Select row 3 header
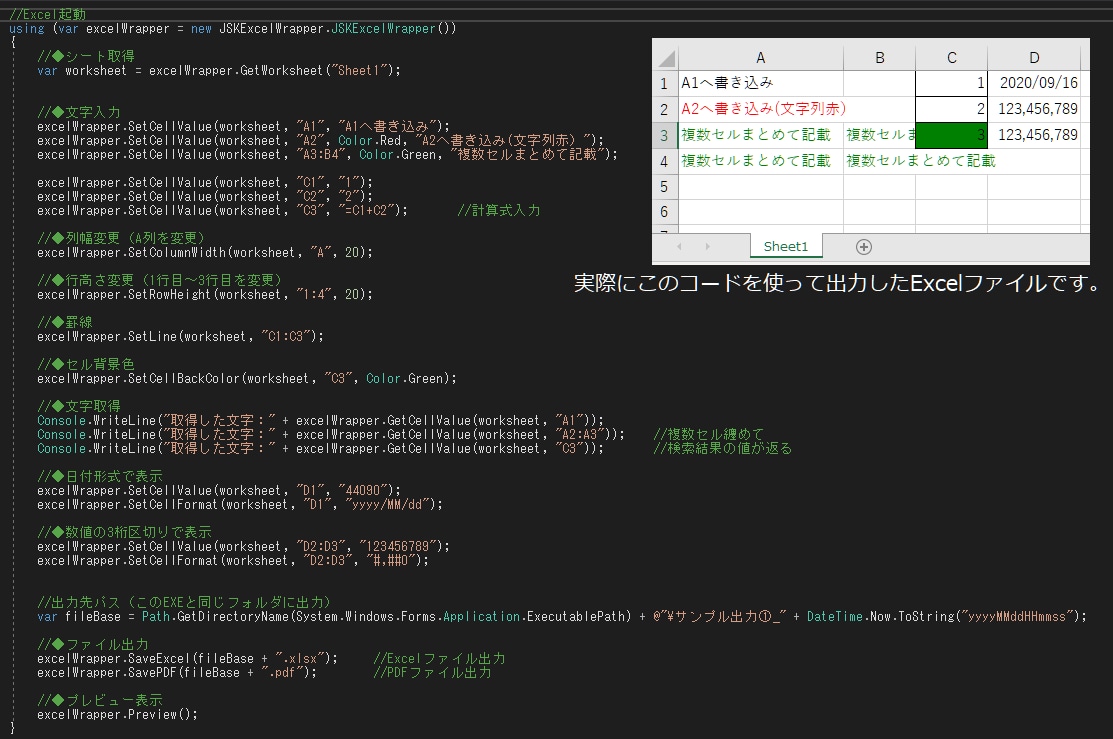1113x739 pixels. [x=664, y=135]
